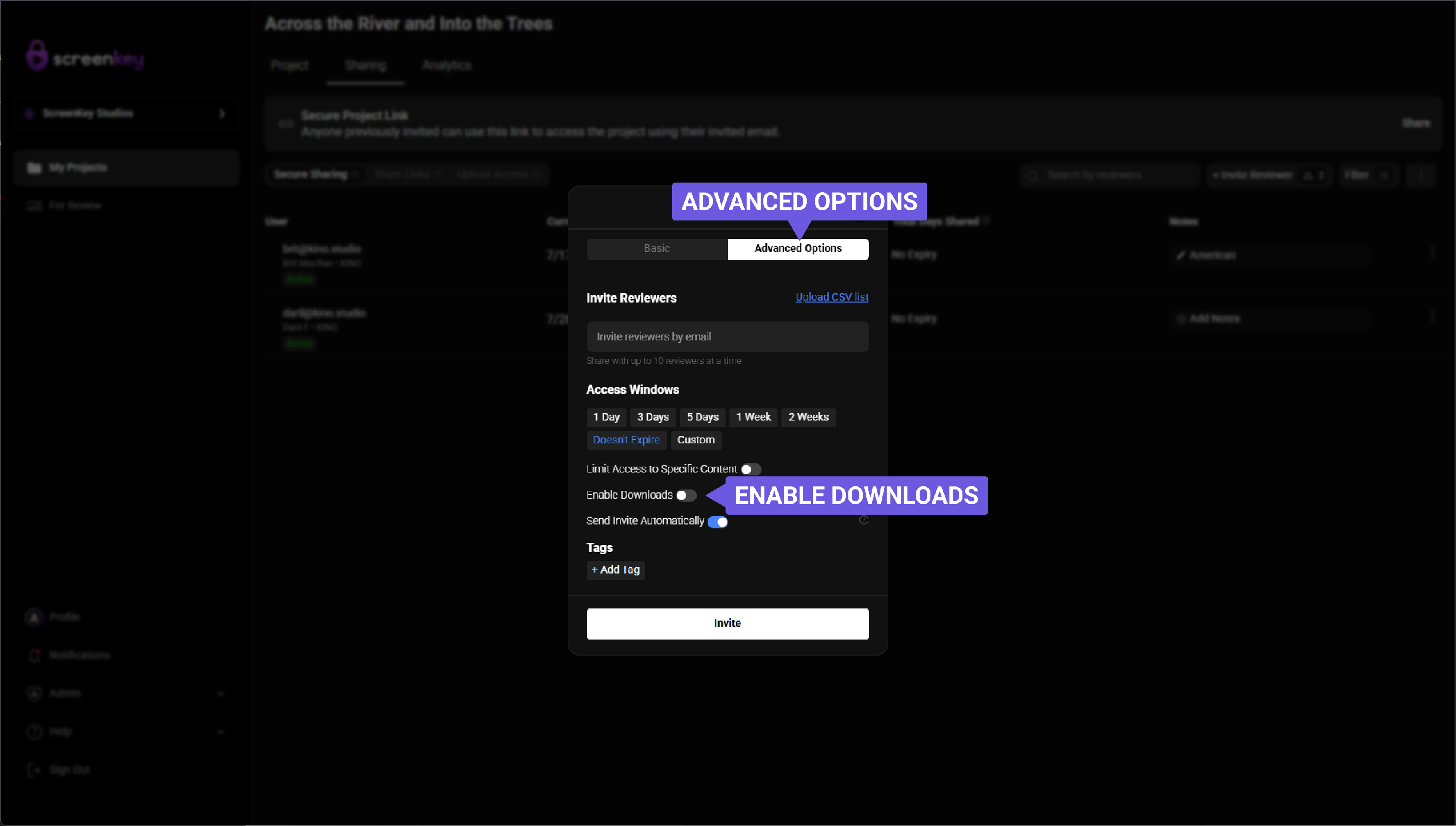Viewport: 1456px width, 826px height.
Task: Click the Filter button in the background page
Action: [x=1368, y=175]
